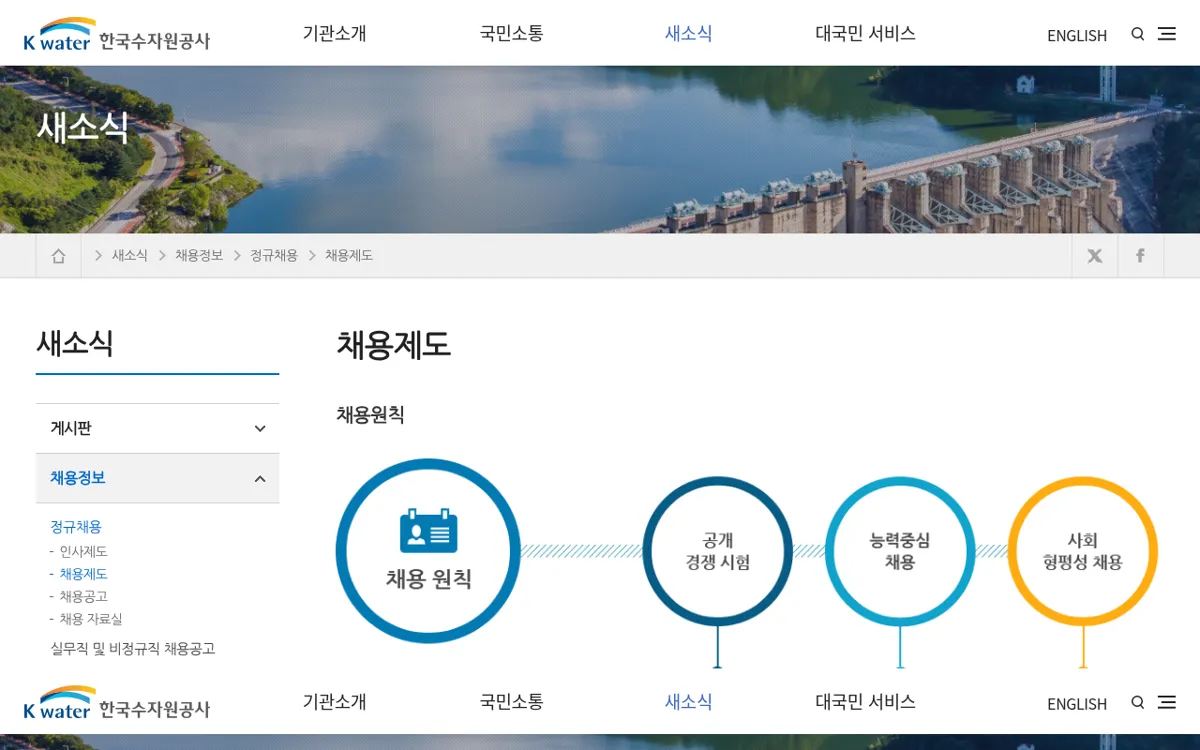The image size is (1200, 750).
Task: Expand the 게시판 sidebar section
Action: click(157, 428)
